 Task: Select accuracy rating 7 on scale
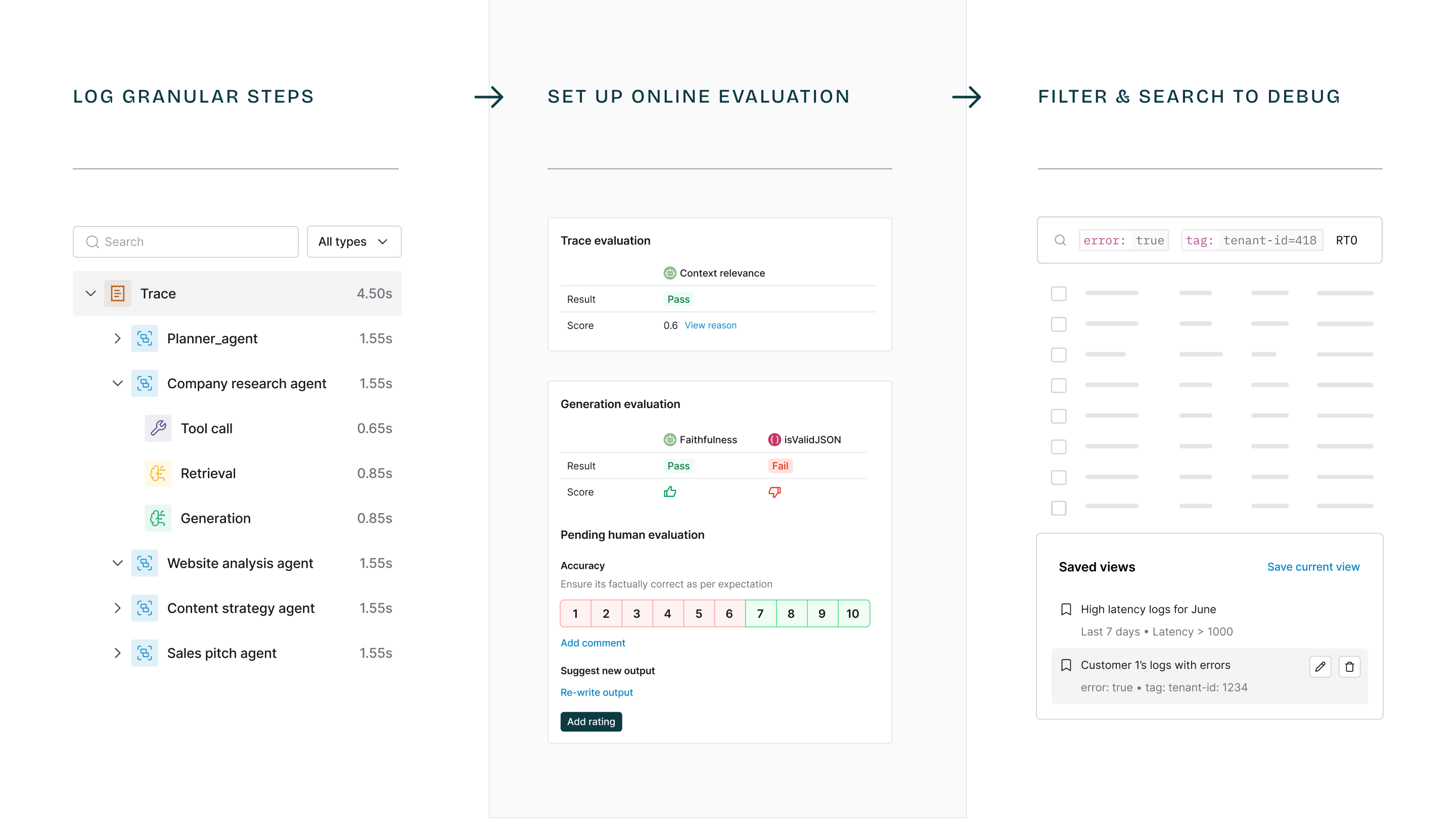(x=760, y=614)
